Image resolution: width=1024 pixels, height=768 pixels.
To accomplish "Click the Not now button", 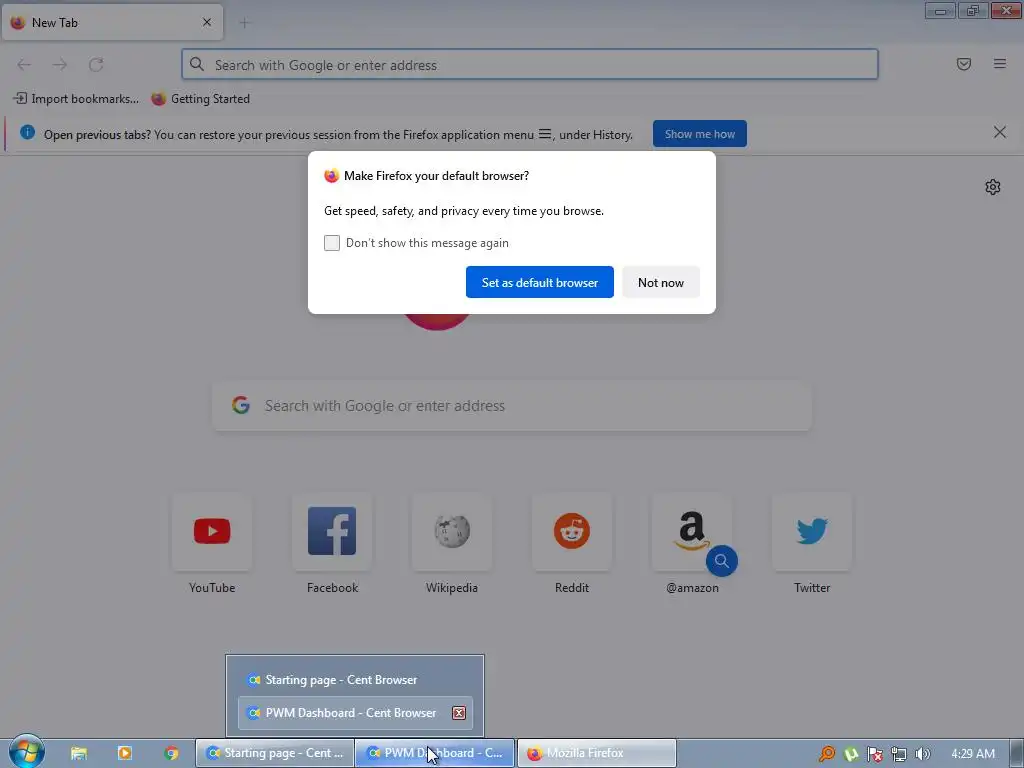I will pos(661,282).
